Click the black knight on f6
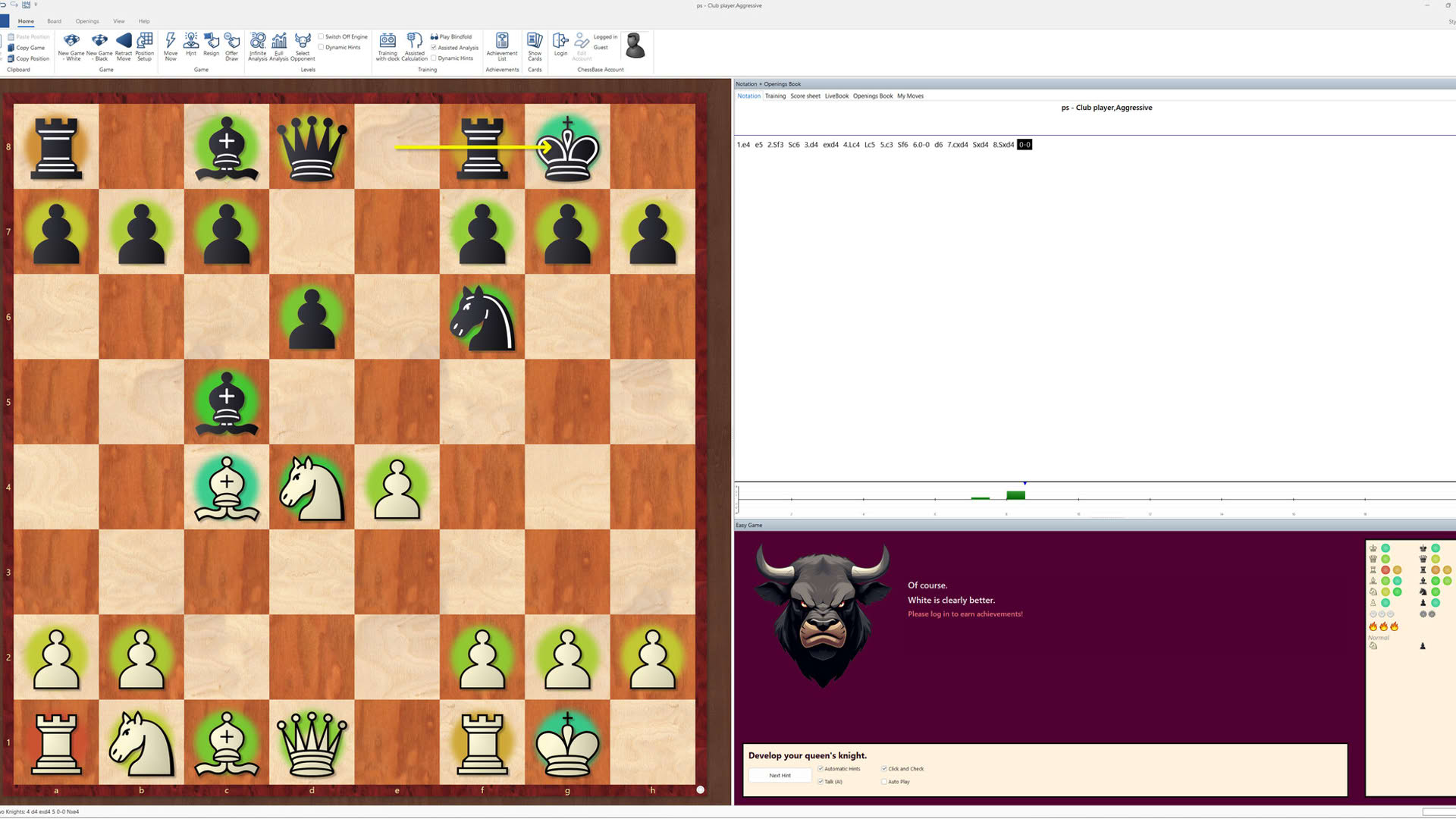Screen dimensions: 1456x819 (x=482, y=317)
